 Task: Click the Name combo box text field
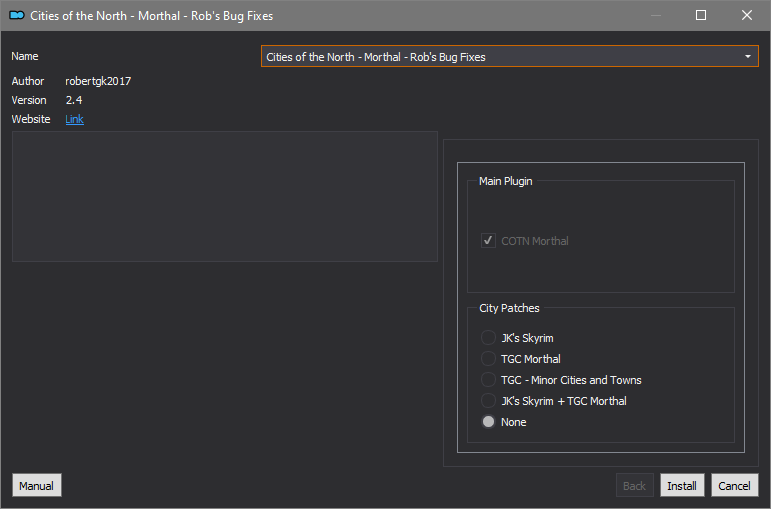pyautogui.click(x=509, y=57)
